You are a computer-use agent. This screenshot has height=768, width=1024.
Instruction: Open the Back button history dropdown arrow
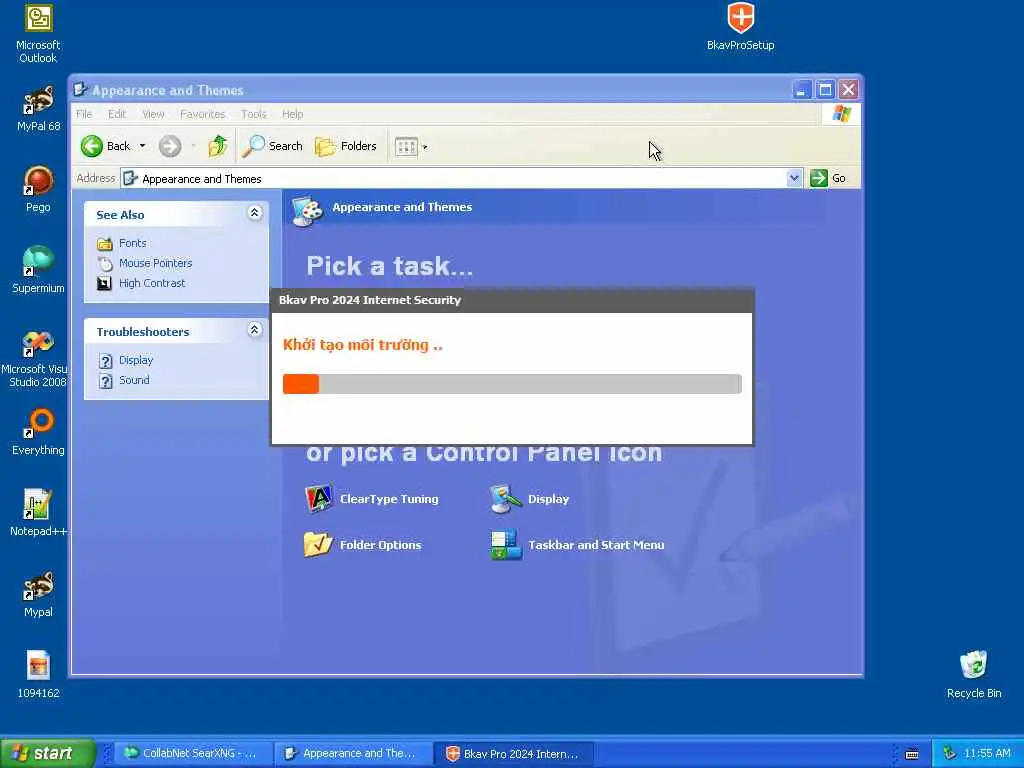click(x=142, y=146)
